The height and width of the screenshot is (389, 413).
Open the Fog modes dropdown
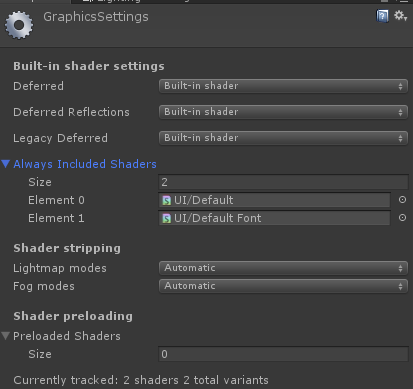[283, 286]
